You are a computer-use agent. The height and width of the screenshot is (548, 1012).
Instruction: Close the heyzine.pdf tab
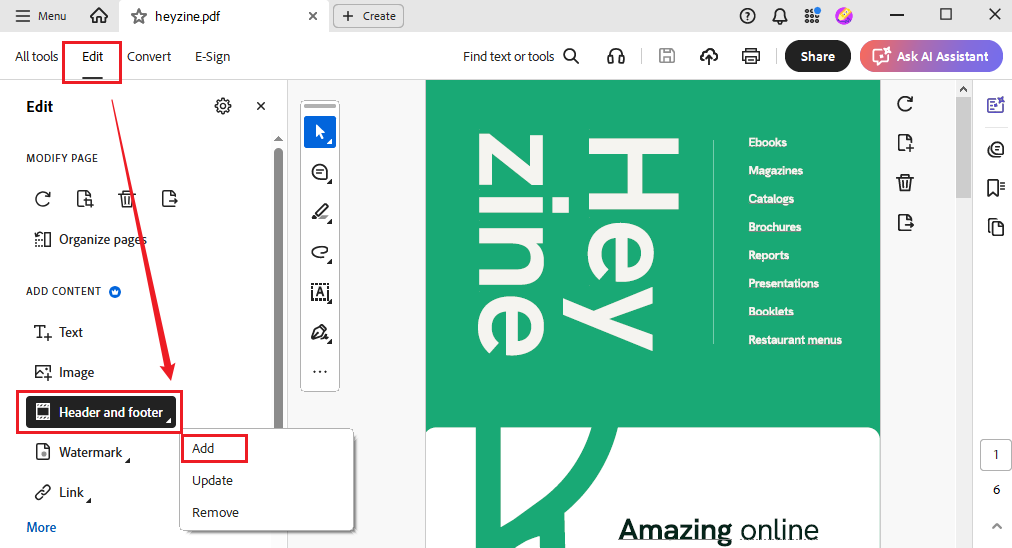[313, 16]
